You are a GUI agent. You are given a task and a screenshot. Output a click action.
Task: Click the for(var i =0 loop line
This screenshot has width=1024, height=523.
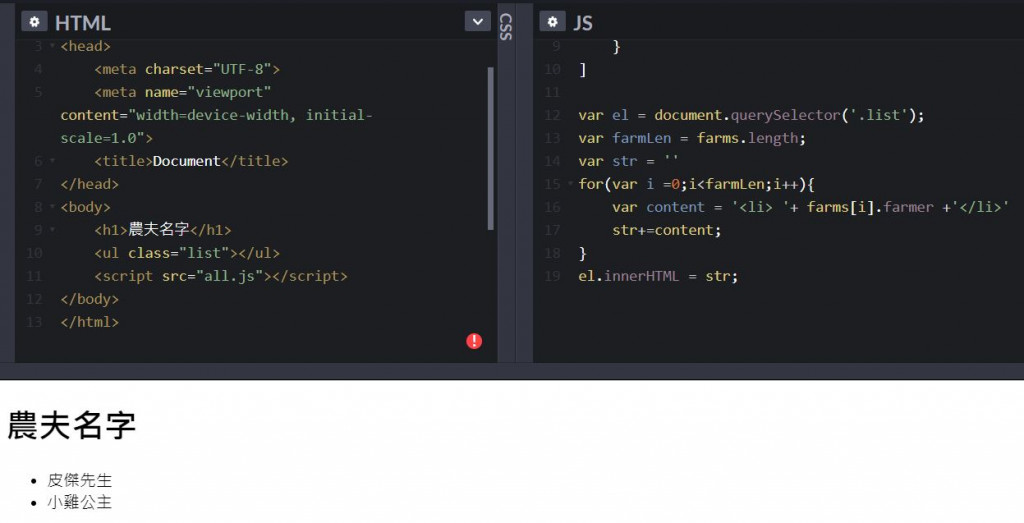696,184
